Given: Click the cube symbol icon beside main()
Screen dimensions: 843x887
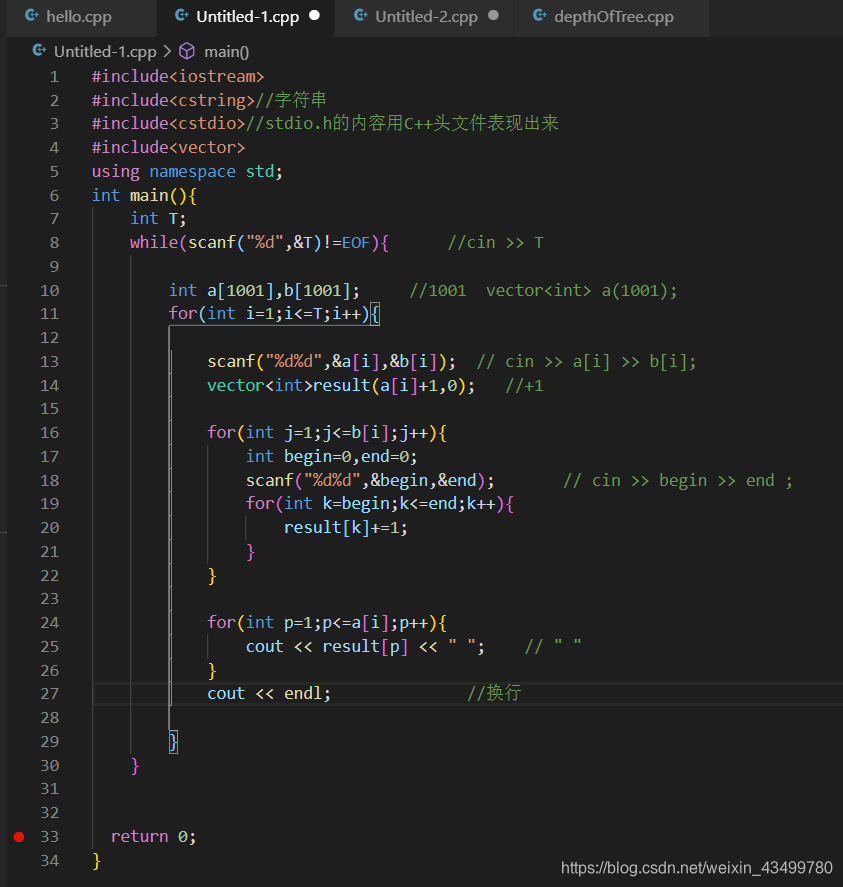Looking at the screenshot, I should coord(187,51).
